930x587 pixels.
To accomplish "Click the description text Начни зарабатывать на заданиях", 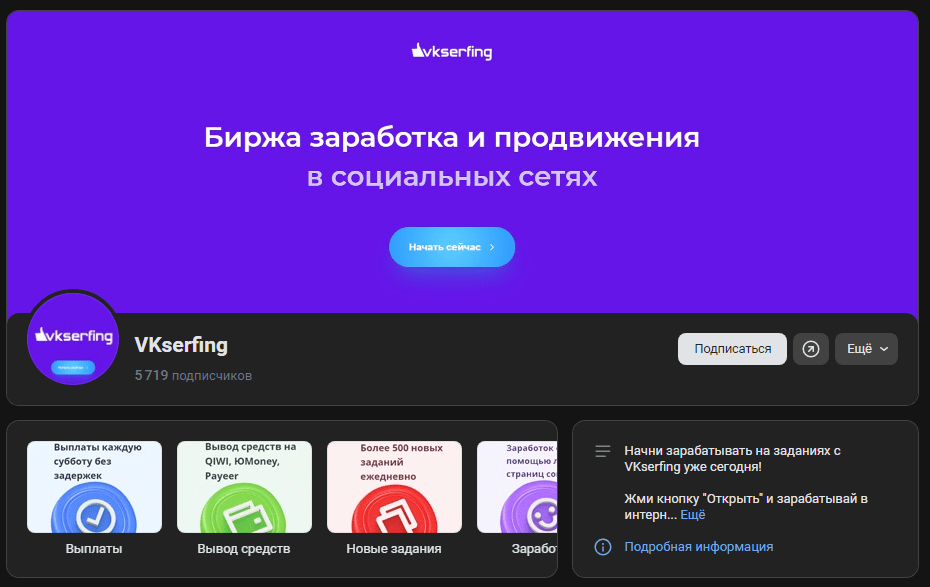I will (x=732, y=459).
